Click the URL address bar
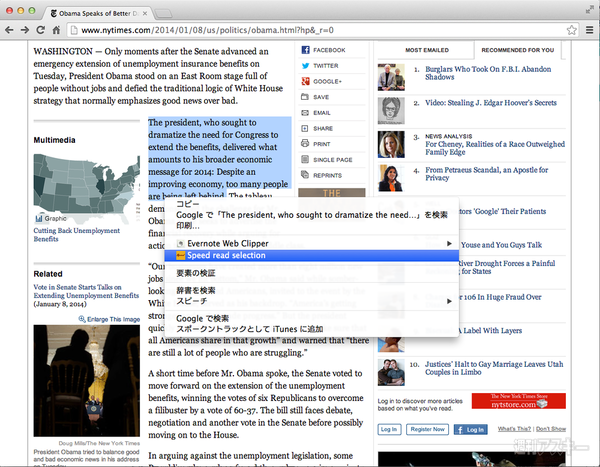Screen dimensions: 600x467 pos(321,30)
